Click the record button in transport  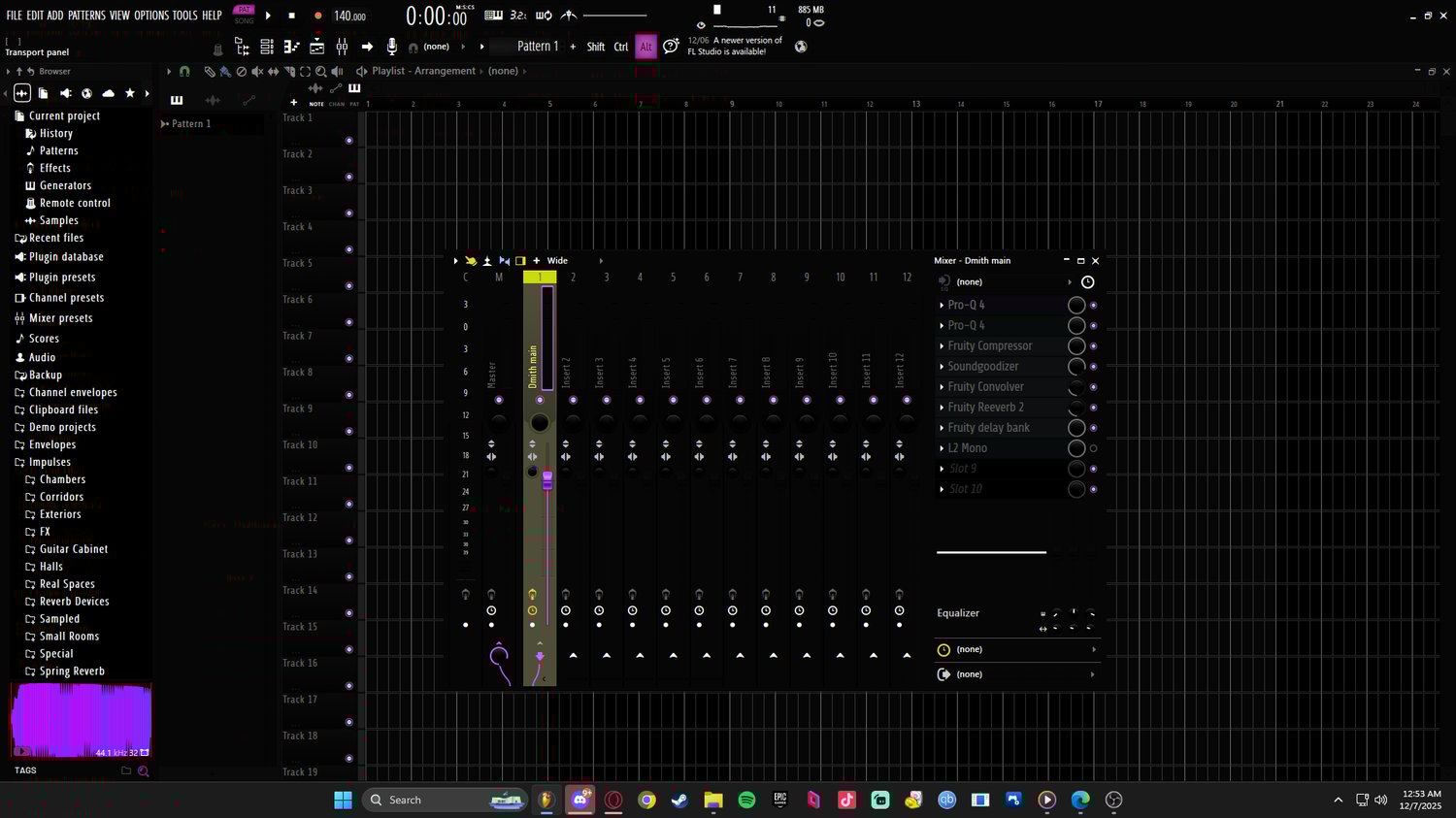coord(317,16)
